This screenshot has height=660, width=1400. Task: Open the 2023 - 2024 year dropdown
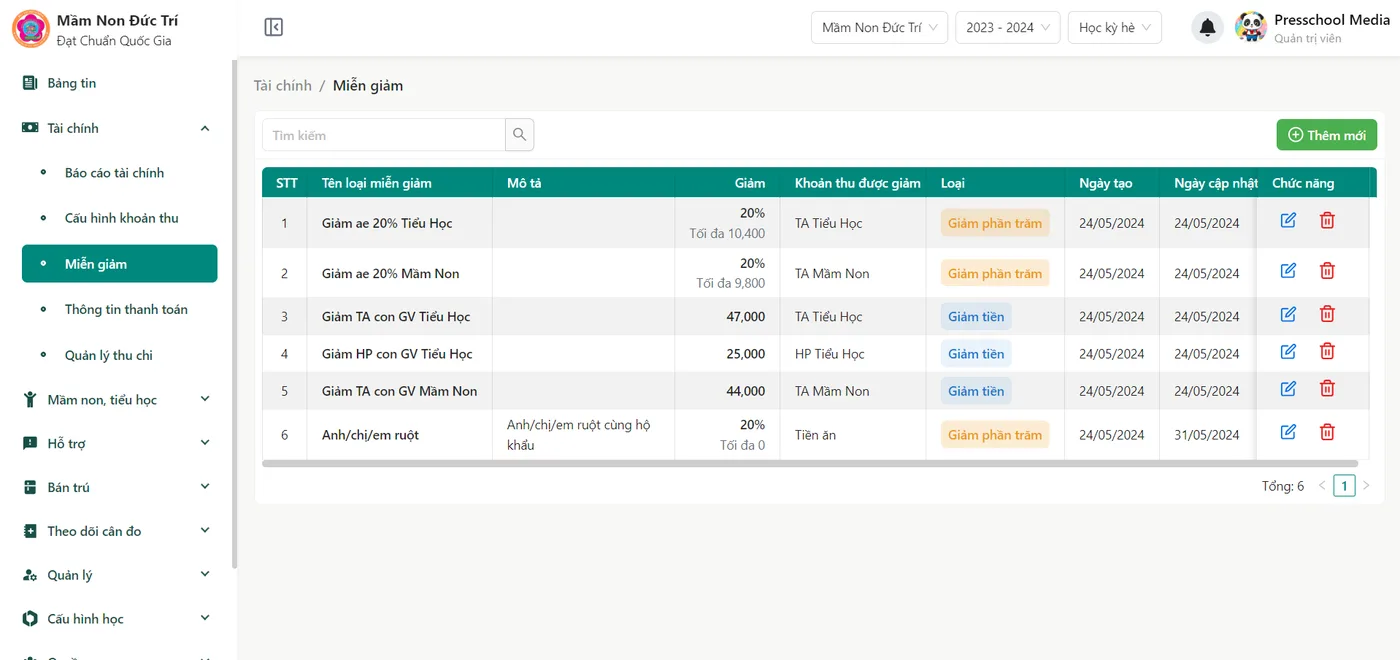point(1007,28)
